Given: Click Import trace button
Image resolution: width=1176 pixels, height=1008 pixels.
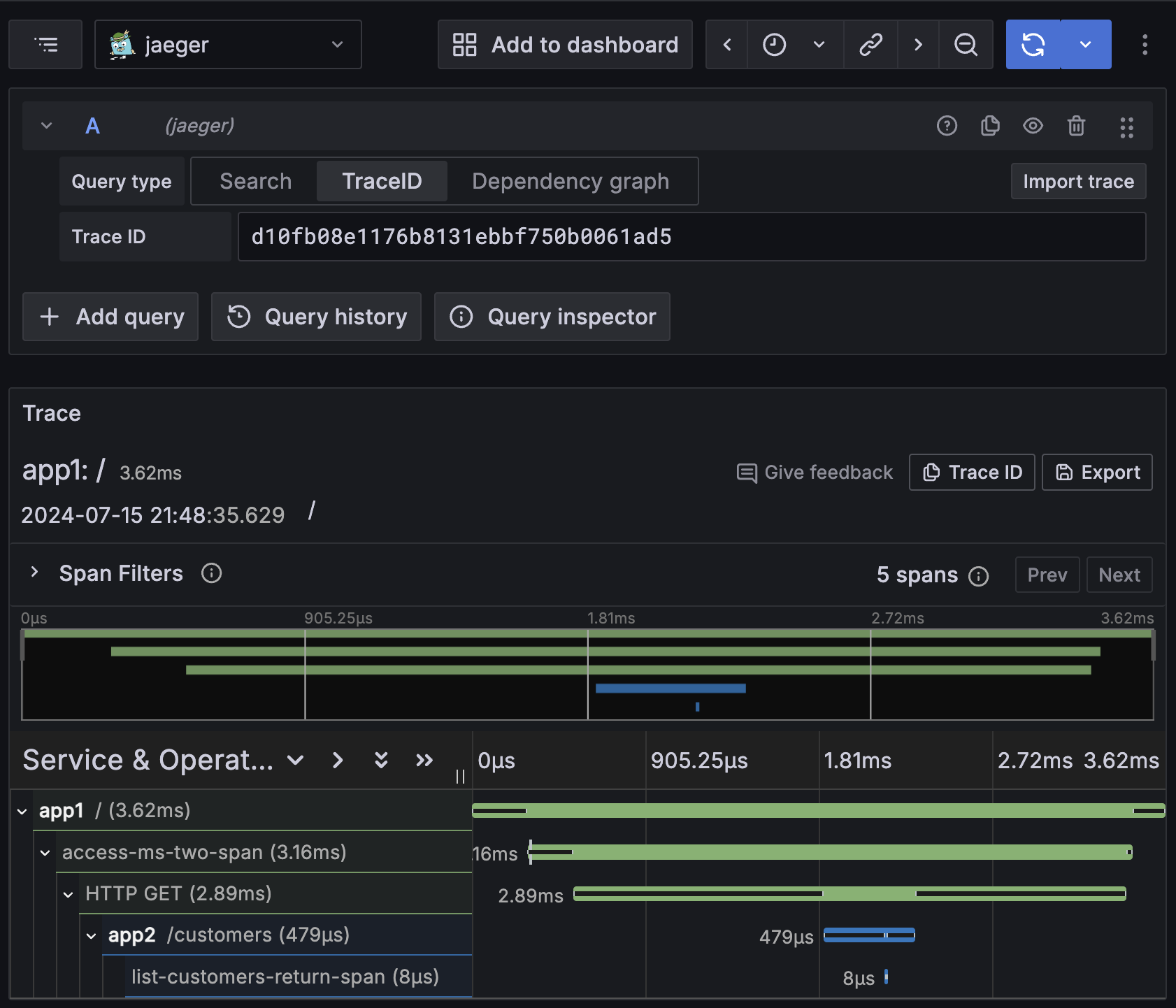Looking at the screenshot, I should (1078, 181).
